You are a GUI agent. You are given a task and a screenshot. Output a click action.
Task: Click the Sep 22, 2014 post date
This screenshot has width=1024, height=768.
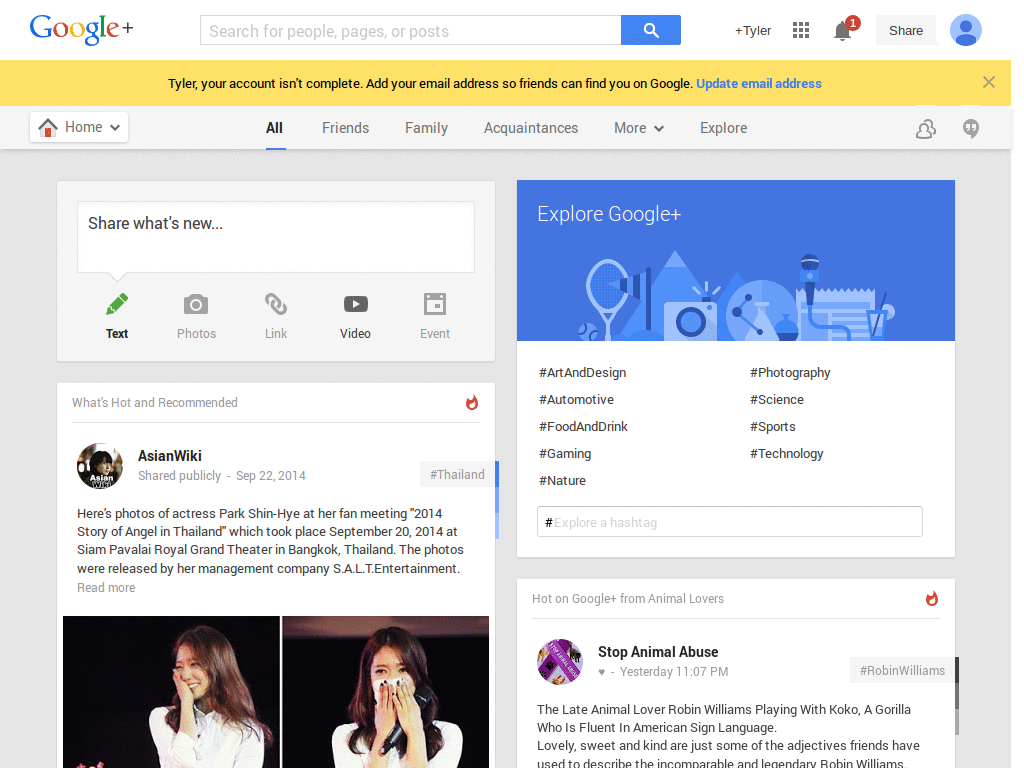pyautogui.click(x=270, y=475)
